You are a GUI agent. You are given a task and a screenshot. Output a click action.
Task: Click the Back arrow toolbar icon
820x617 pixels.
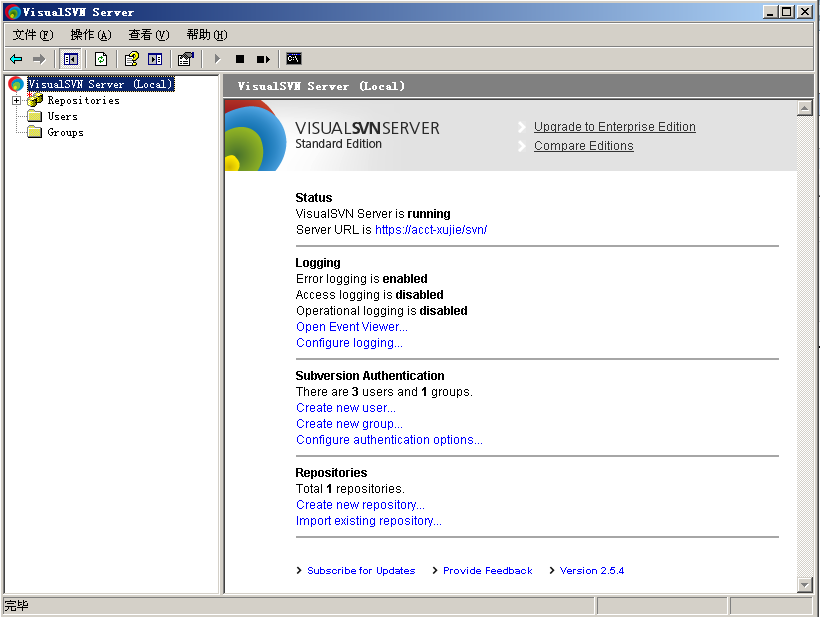point(16,59)
